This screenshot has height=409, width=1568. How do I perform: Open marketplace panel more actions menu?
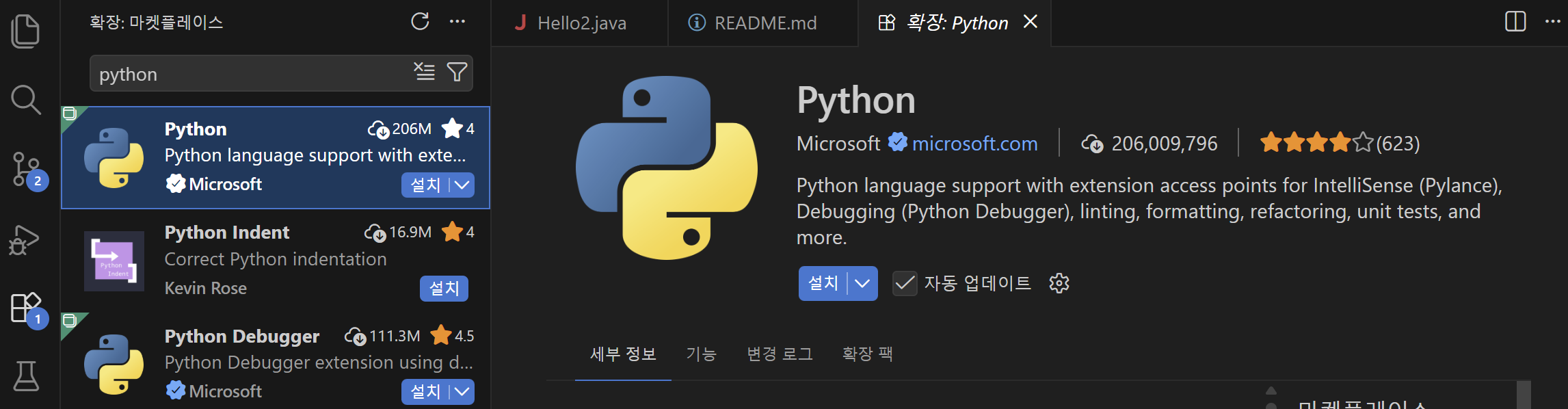click(457, 21)
